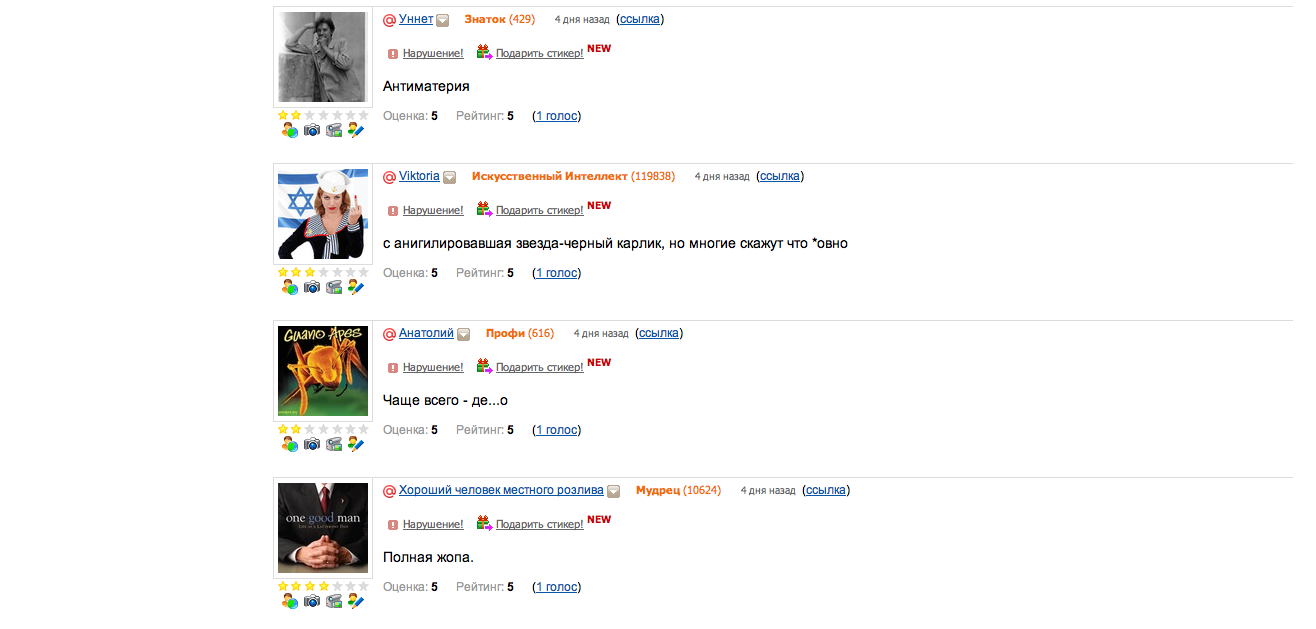The image size is (1316, 629).
Task: Click Подарить стикер in Хороший человек's answer
Action: click(x=540, y=524)
